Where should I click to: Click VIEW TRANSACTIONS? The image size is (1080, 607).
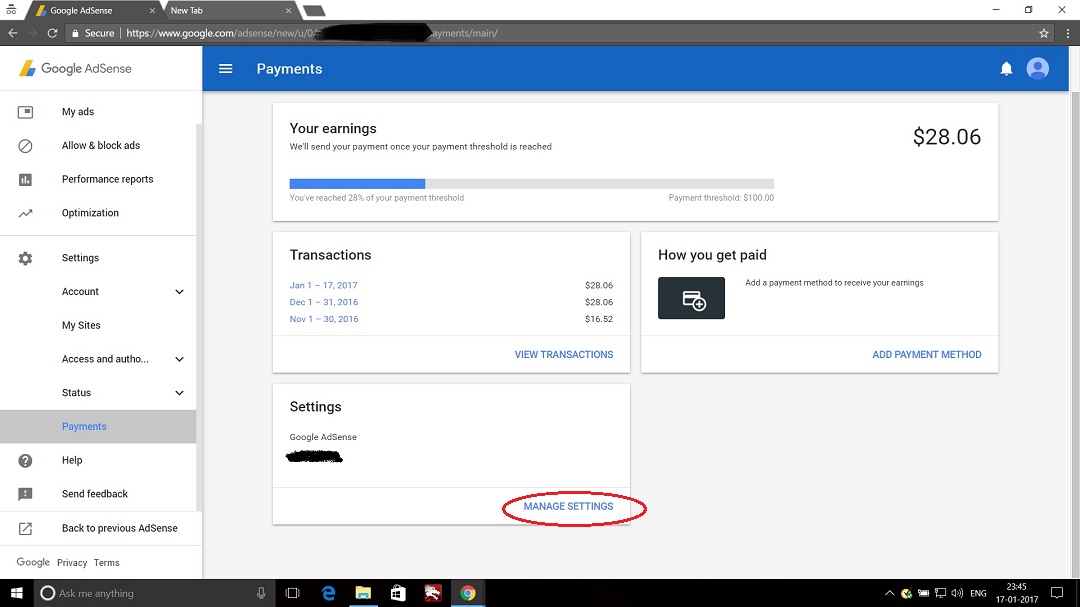point(563,354)
